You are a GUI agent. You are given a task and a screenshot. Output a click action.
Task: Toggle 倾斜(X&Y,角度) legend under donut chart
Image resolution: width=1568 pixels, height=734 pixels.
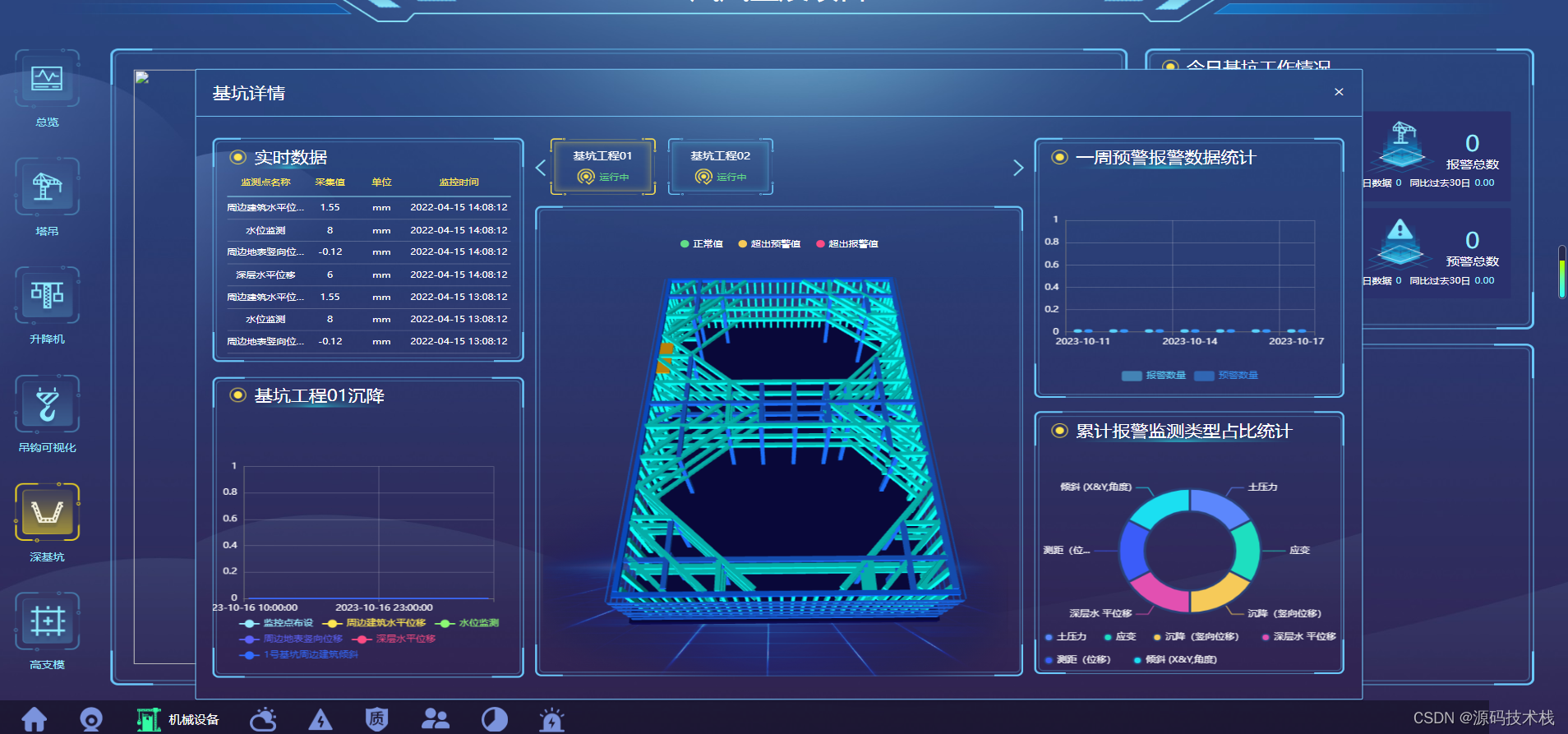click(x=1175, y=660)
